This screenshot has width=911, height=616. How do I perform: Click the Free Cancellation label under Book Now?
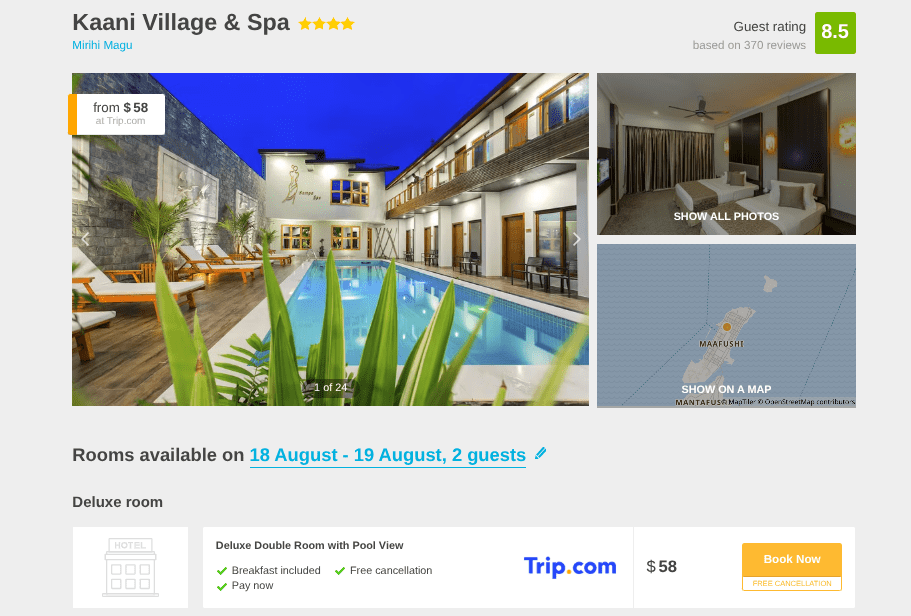pos(792,583)
